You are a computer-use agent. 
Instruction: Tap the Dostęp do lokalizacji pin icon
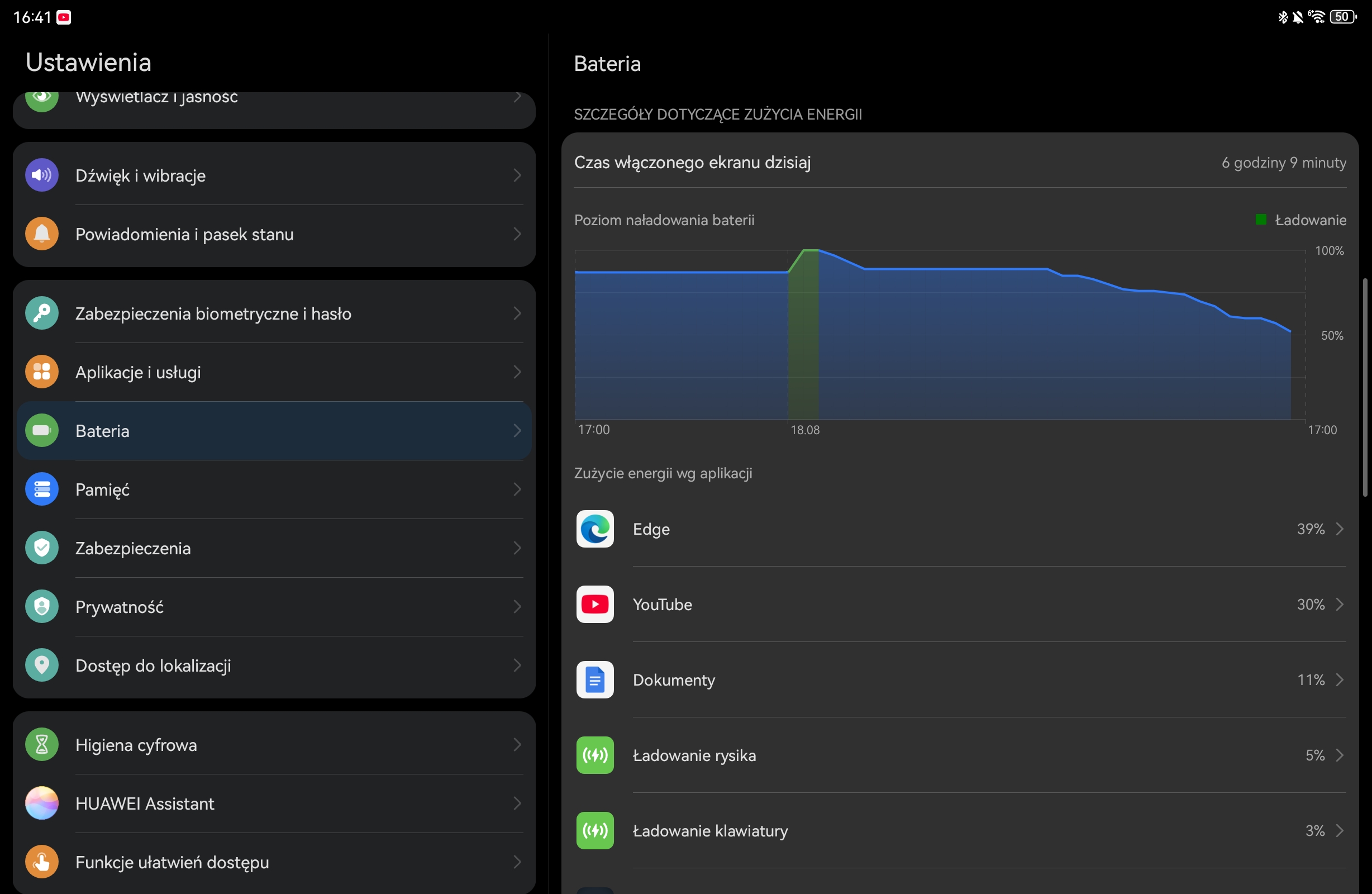tap(41, 665)
